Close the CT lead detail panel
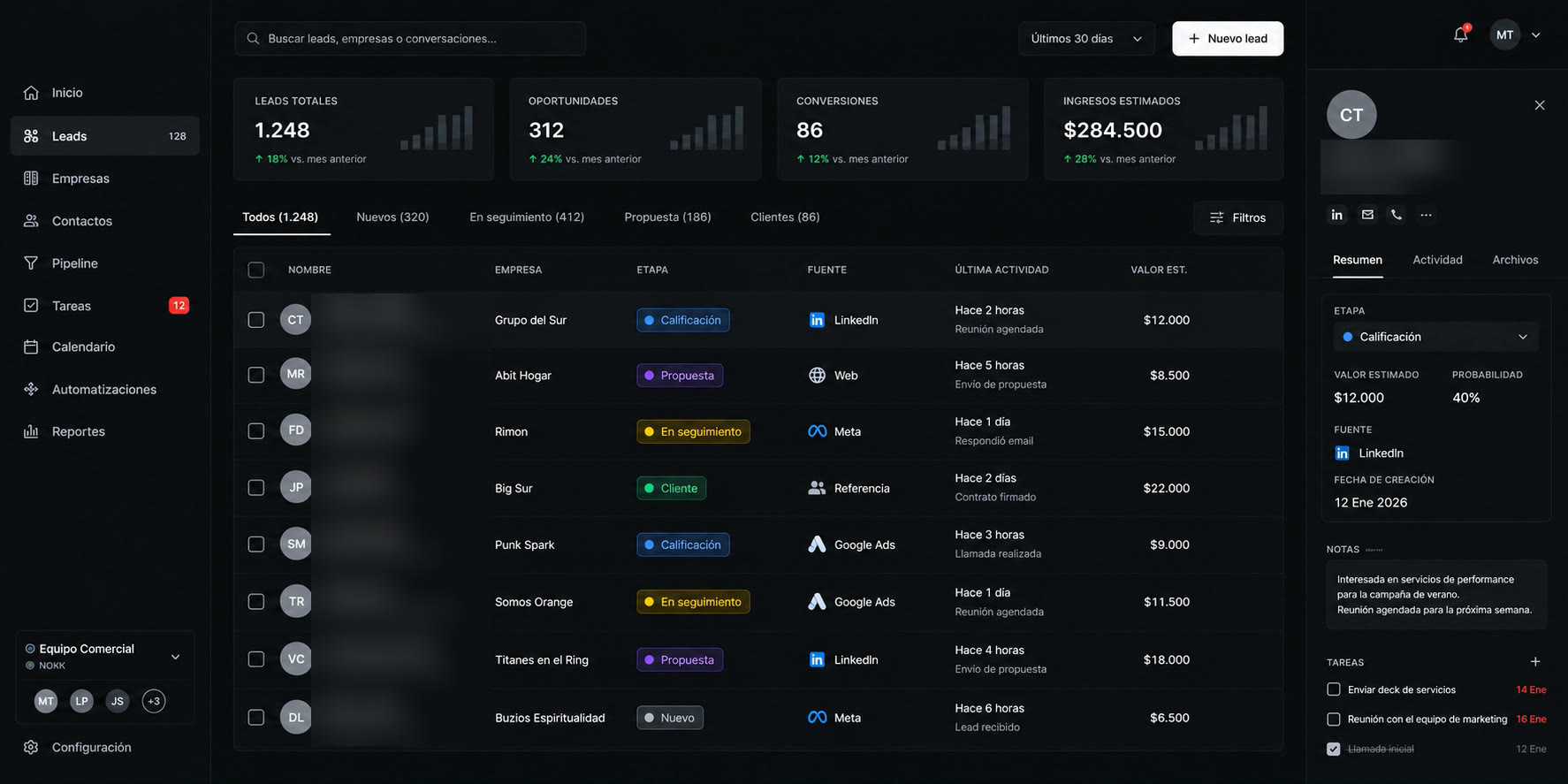 1540,105
